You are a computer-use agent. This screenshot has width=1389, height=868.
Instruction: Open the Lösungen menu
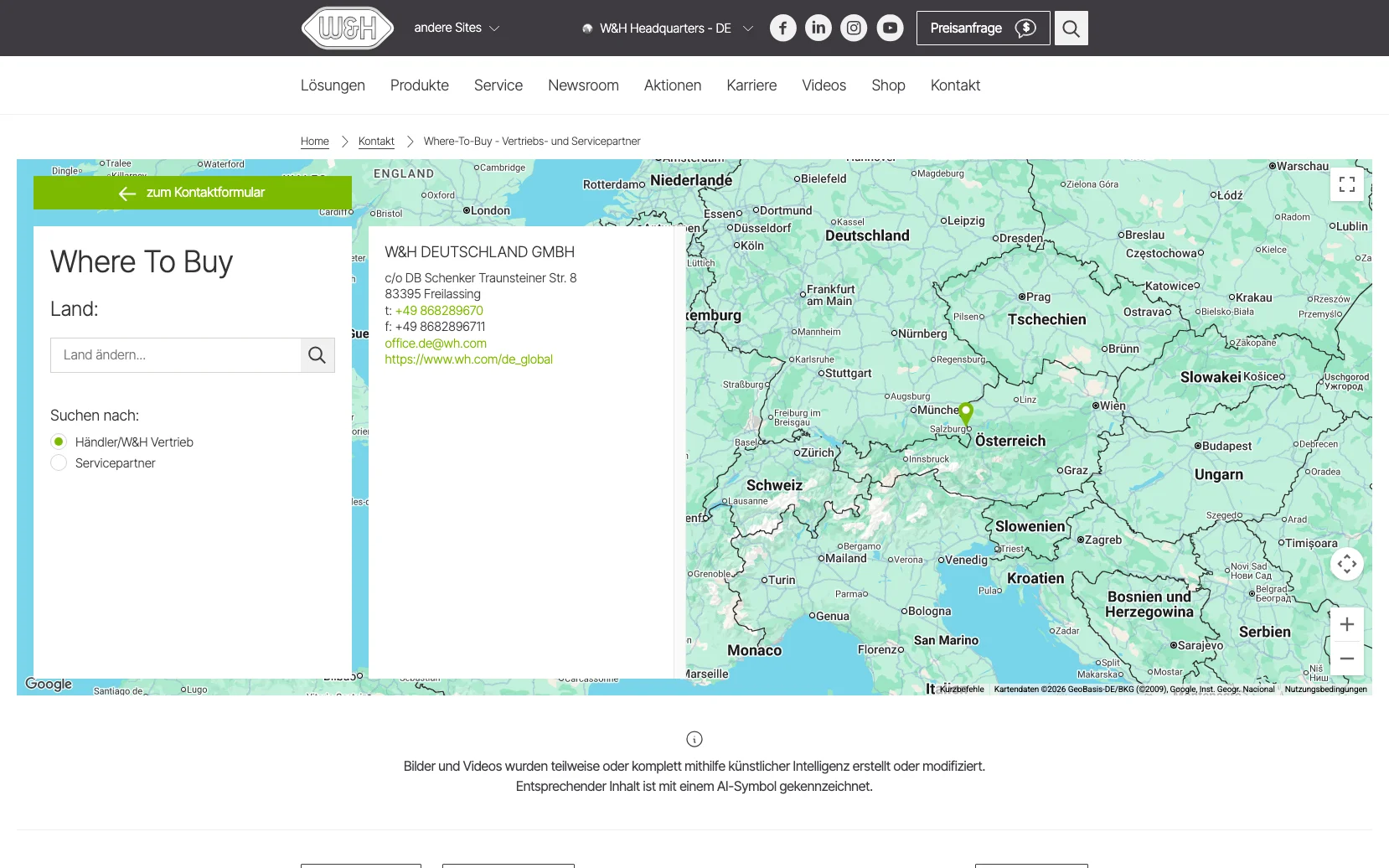point(333,85)
